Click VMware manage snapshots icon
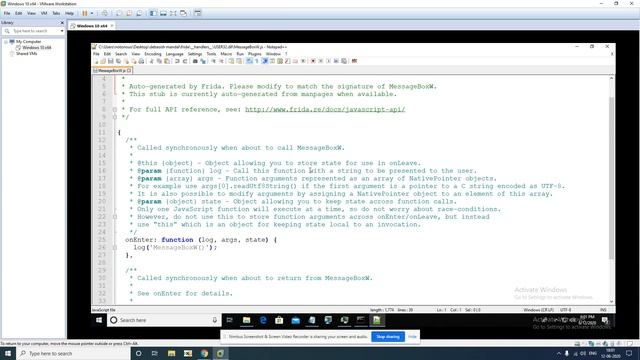The height and width of the screenshot is (360, 640). point(140,13)
